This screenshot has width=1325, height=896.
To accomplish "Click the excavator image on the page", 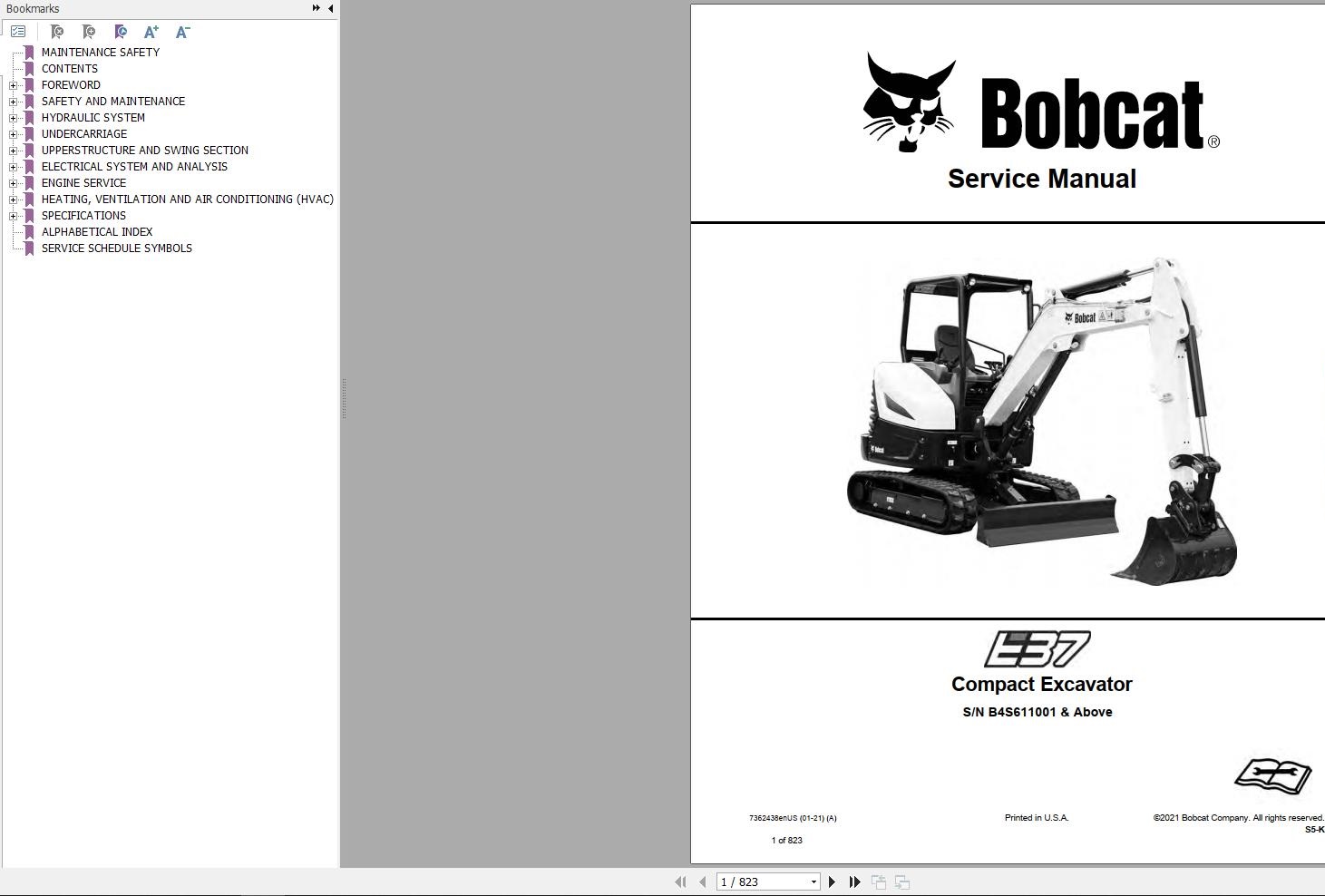I will coord(1041,421).
